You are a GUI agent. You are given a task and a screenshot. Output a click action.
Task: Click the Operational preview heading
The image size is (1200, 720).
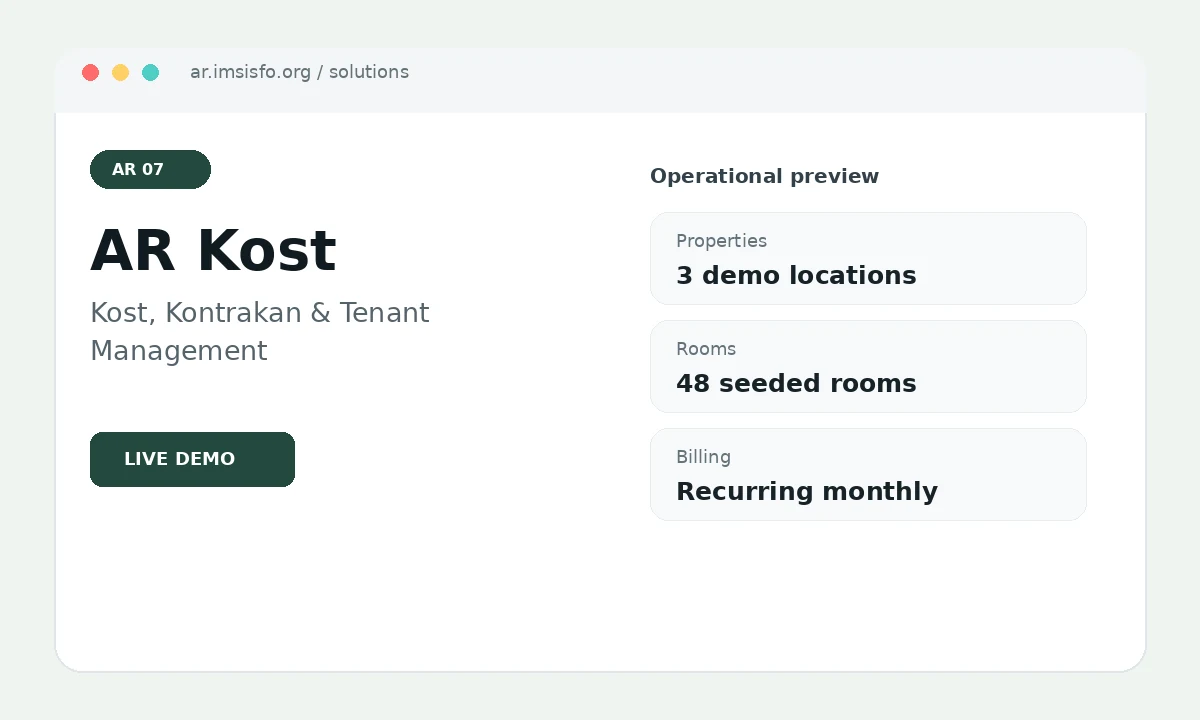click(x=764, y=176)
